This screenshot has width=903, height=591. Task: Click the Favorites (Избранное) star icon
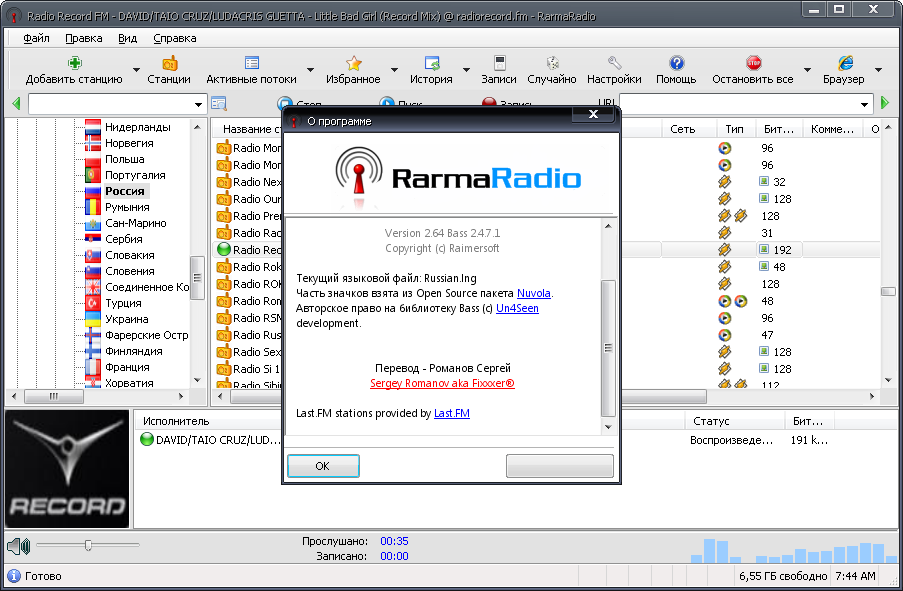pyautogui.click(x=353, y=63)
